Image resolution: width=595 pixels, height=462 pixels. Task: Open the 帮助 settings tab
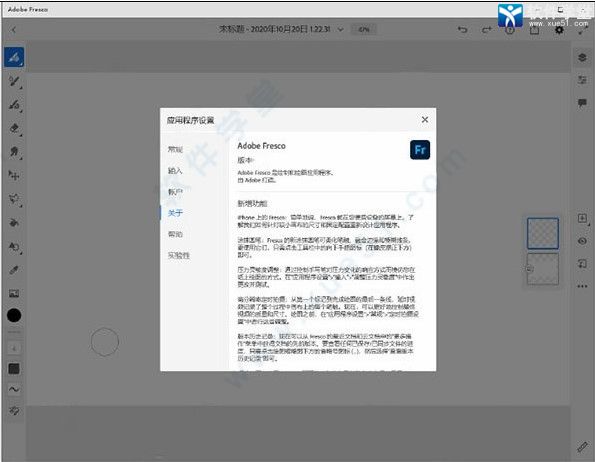click(x=175, y=234)
